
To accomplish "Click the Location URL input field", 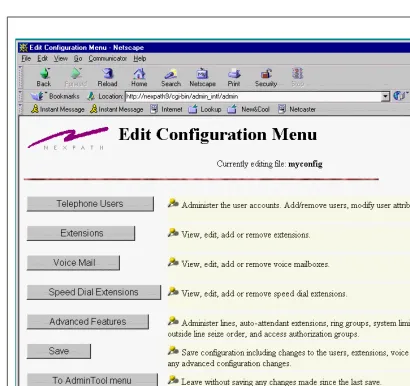I will [x=253, y=97].
